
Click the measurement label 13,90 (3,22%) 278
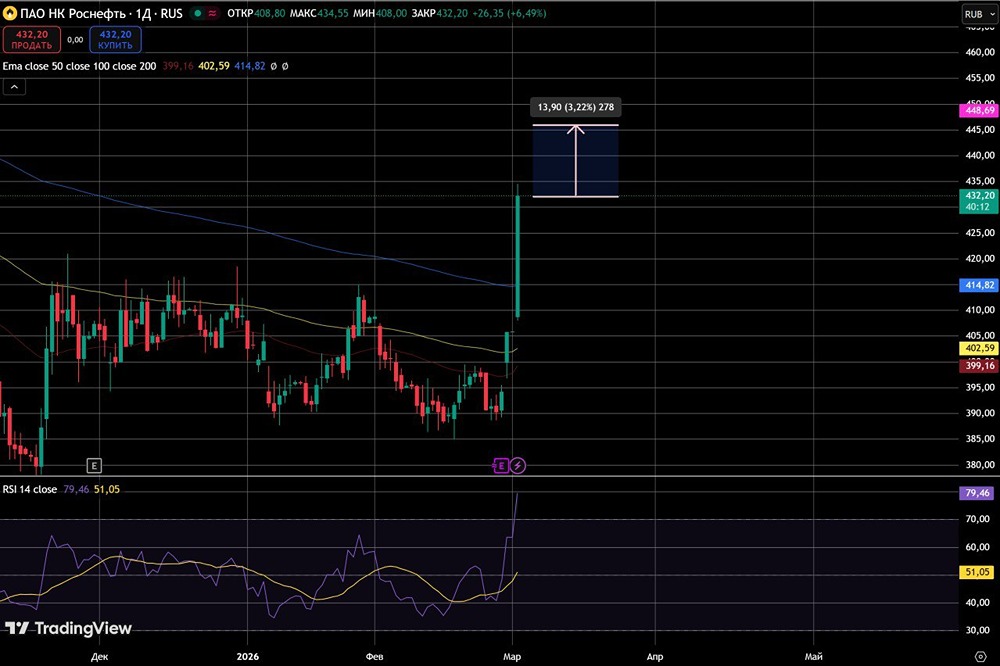point(575,107)
